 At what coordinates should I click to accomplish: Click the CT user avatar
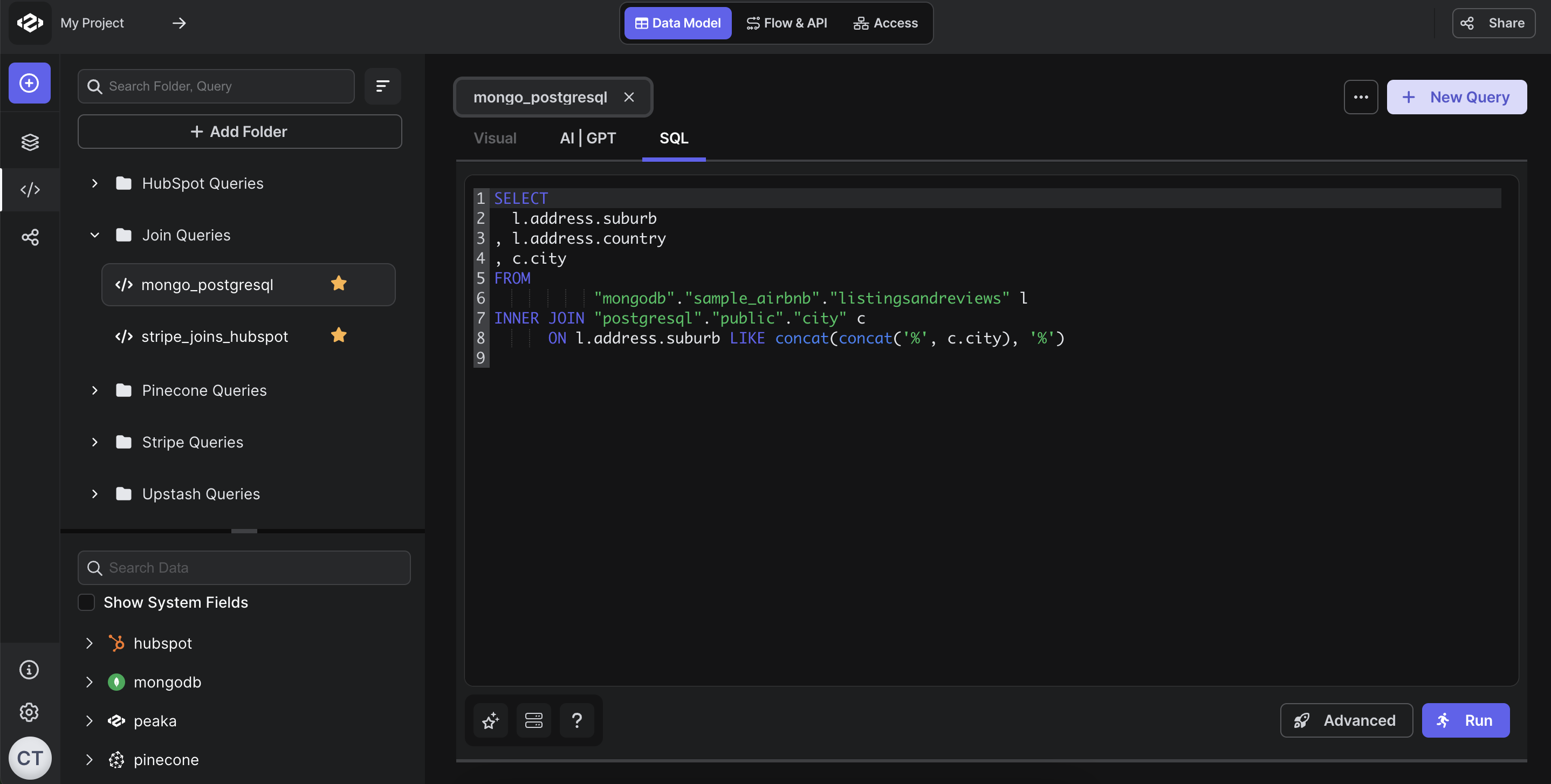coord(30,758)
